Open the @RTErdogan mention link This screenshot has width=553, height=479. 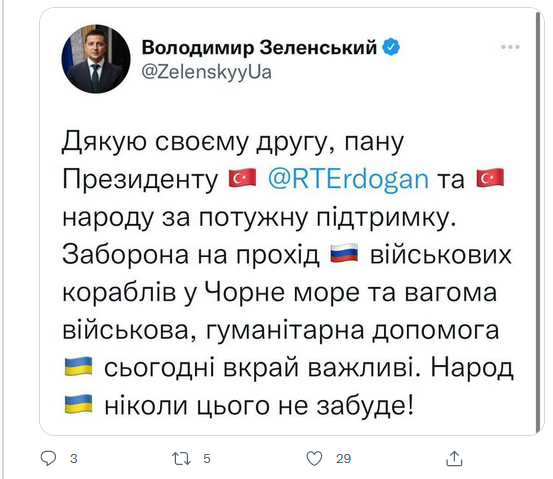click(348, 179)
